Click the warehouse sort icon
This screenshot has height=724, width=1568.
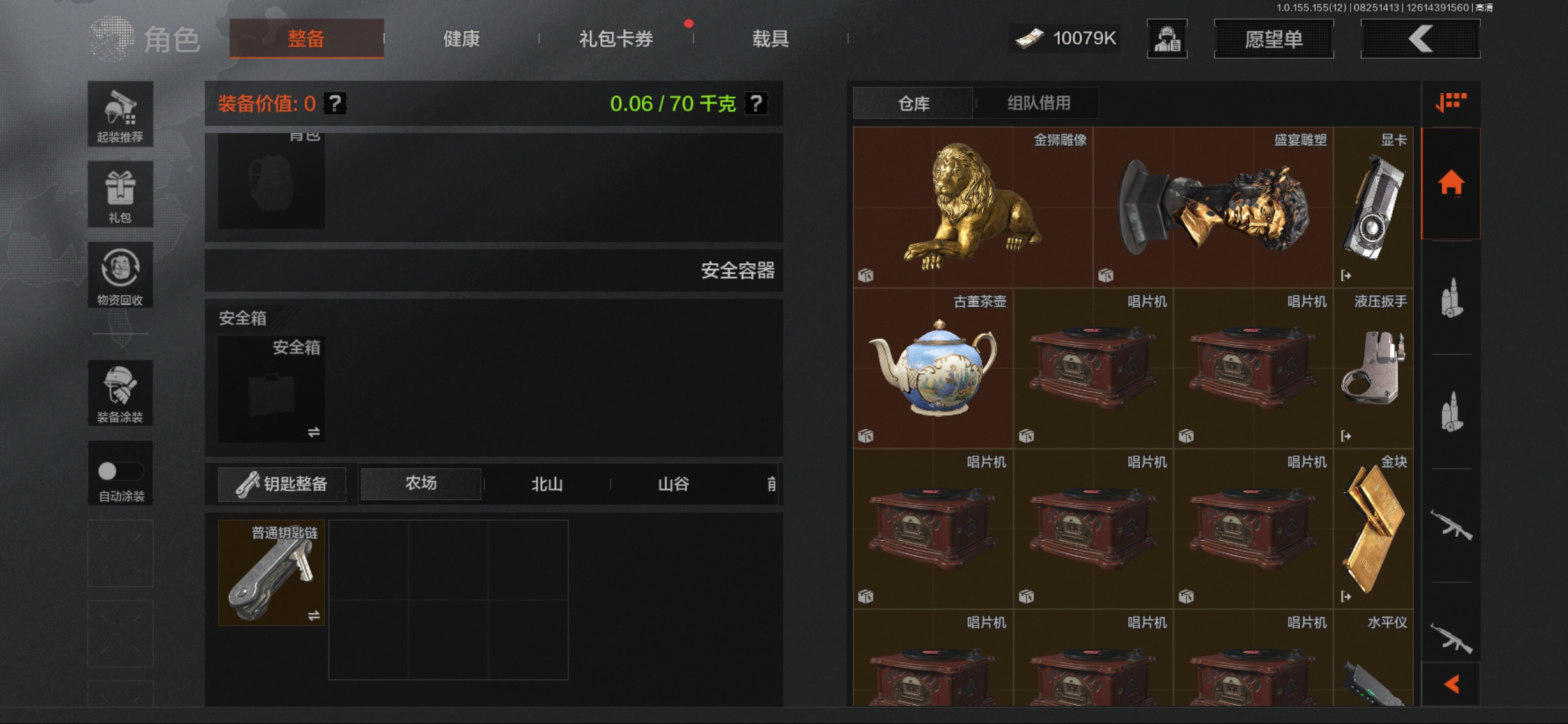pyautogui.click(x=1451, y=102)
